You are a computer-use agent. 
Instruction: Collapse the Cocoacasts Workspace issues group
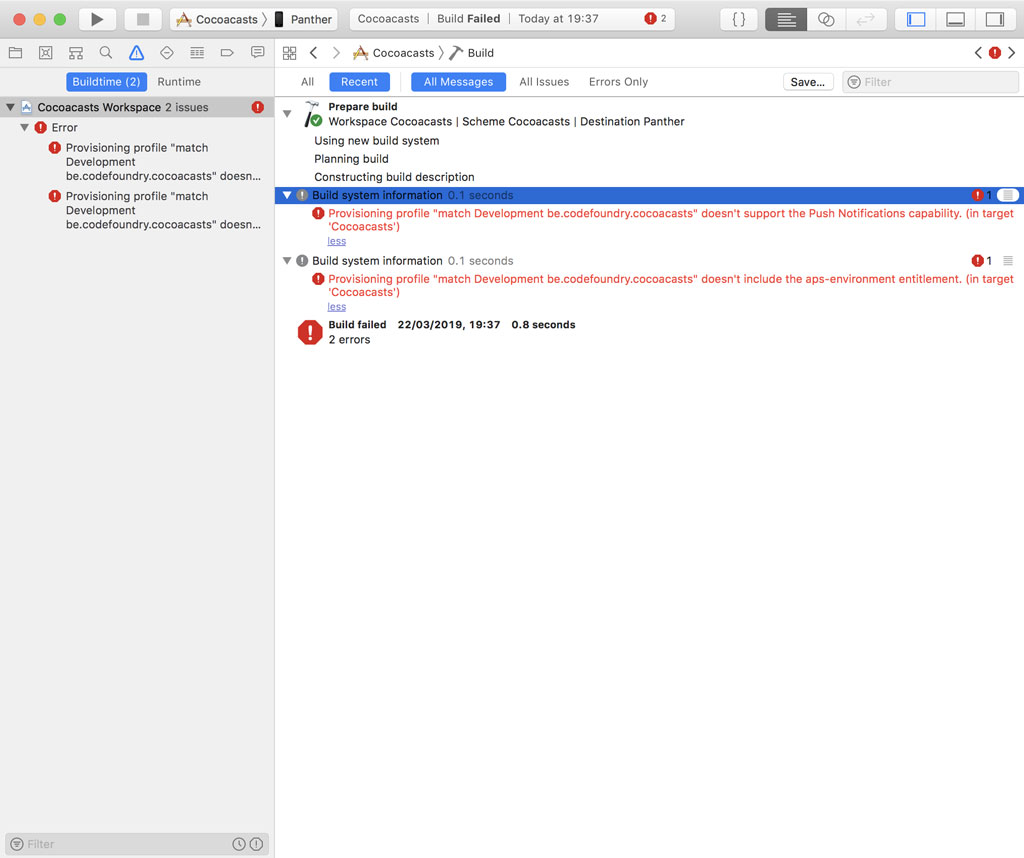point(10,107)
